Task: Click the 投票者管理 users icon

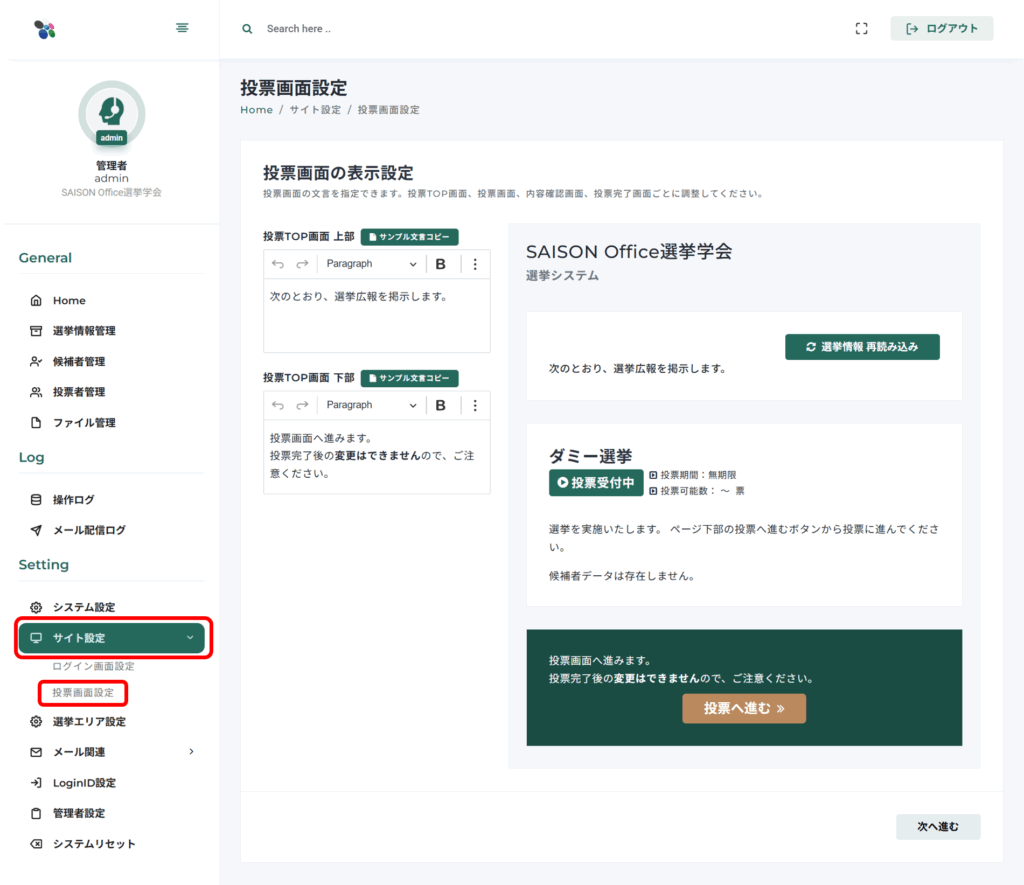Action: coord(36,393)
